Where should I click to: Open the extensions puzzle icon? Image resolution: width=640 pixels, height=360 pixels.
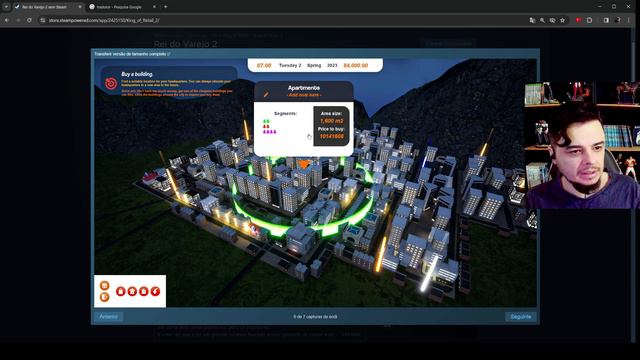coord(589,20)
